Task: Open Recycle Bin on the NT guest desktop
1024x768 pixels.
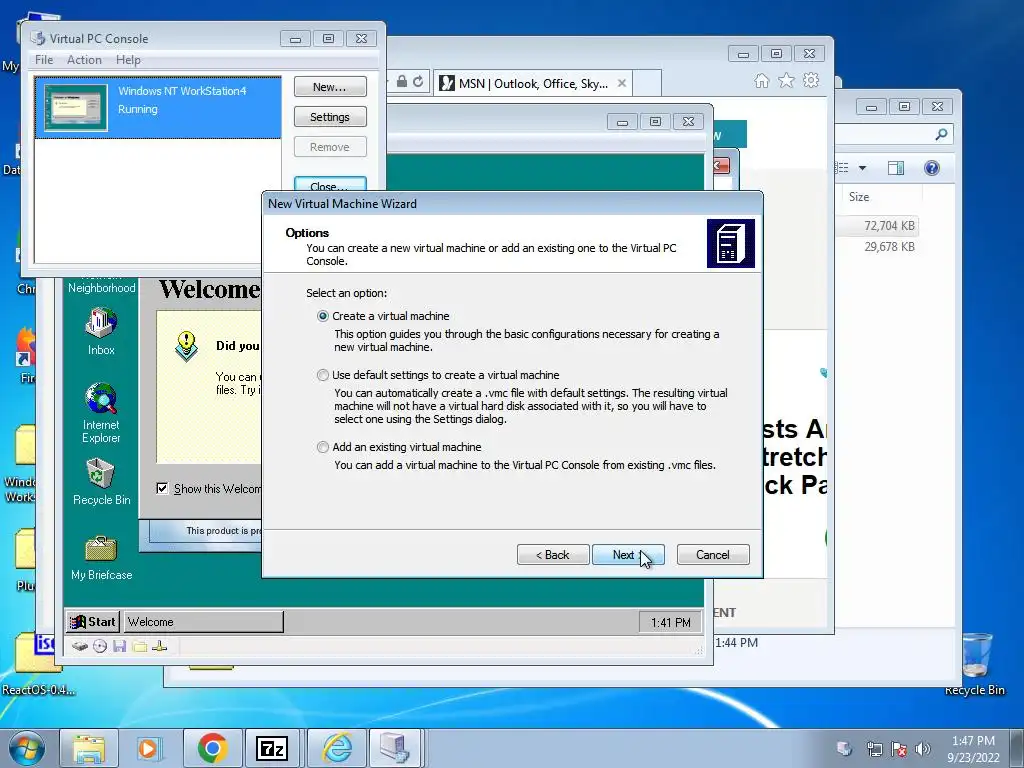Action: point(101,482)
